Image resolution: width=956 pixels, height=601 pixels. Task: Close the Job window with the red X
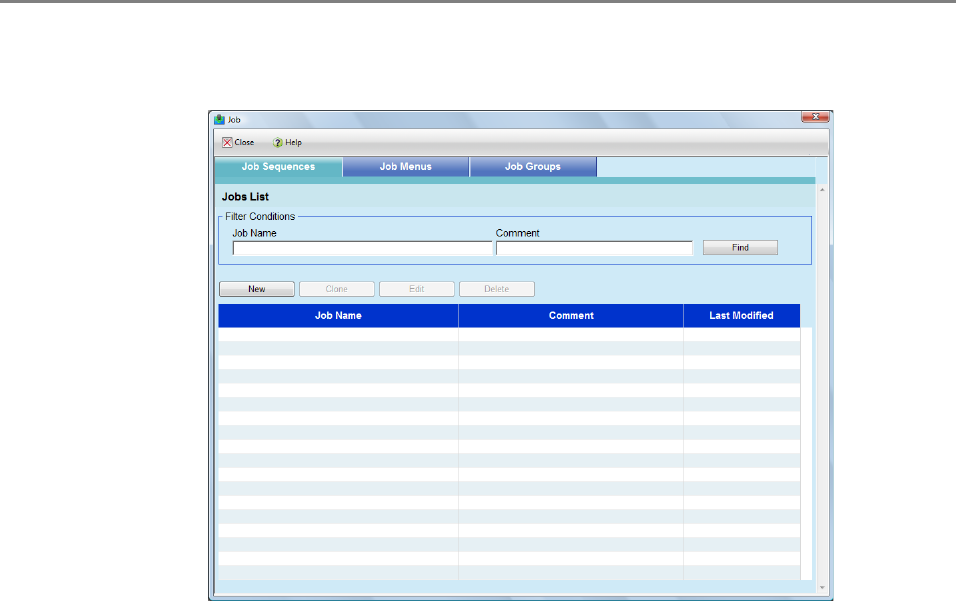(x=815, y=118)
